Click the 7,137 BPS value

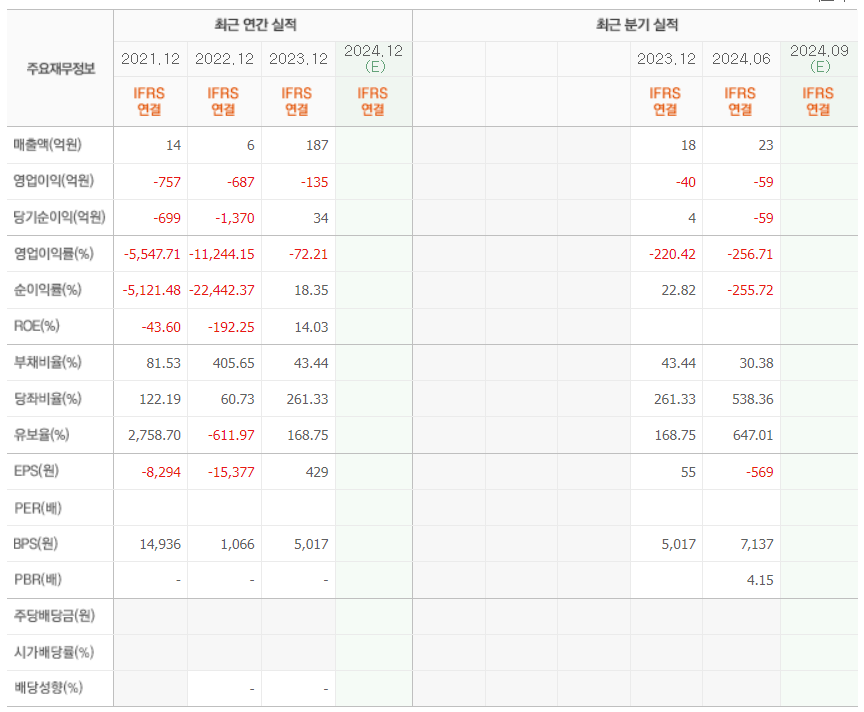point(757,544)
